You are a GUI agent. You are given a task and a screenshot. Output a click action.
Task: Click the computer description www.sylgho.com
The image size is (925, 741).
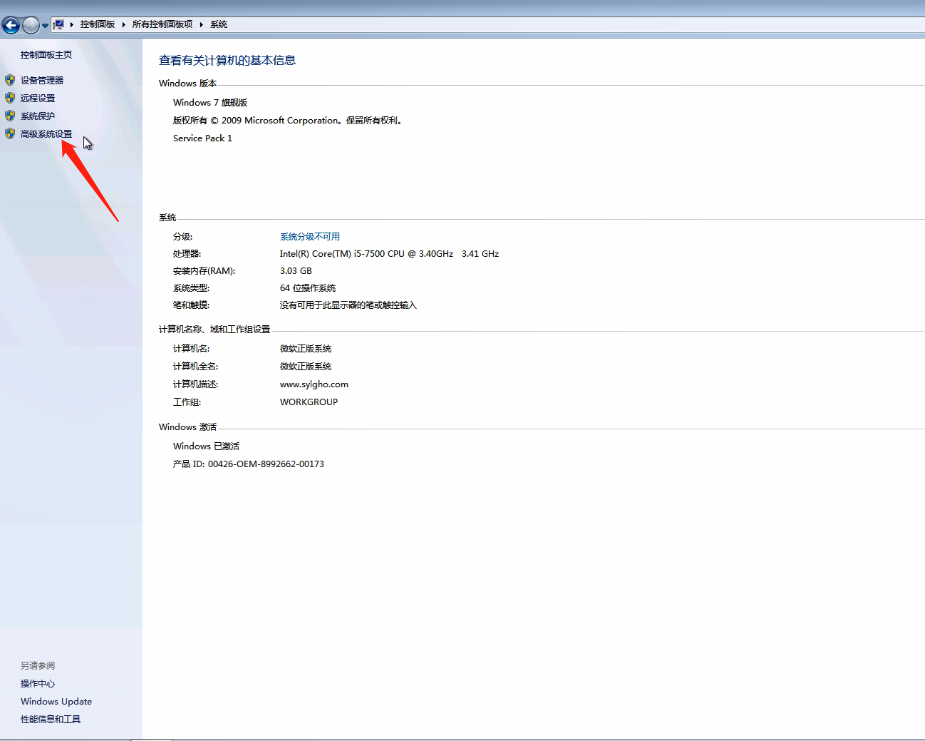tap(314, 384)
